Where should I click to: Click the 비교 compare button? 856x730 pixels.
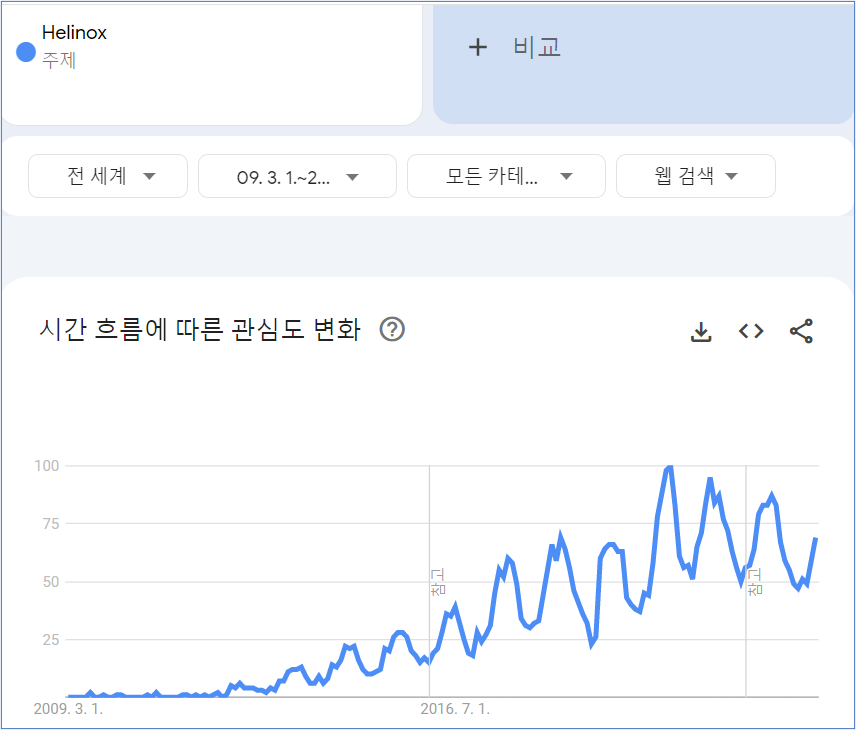[x=643, y=64]
